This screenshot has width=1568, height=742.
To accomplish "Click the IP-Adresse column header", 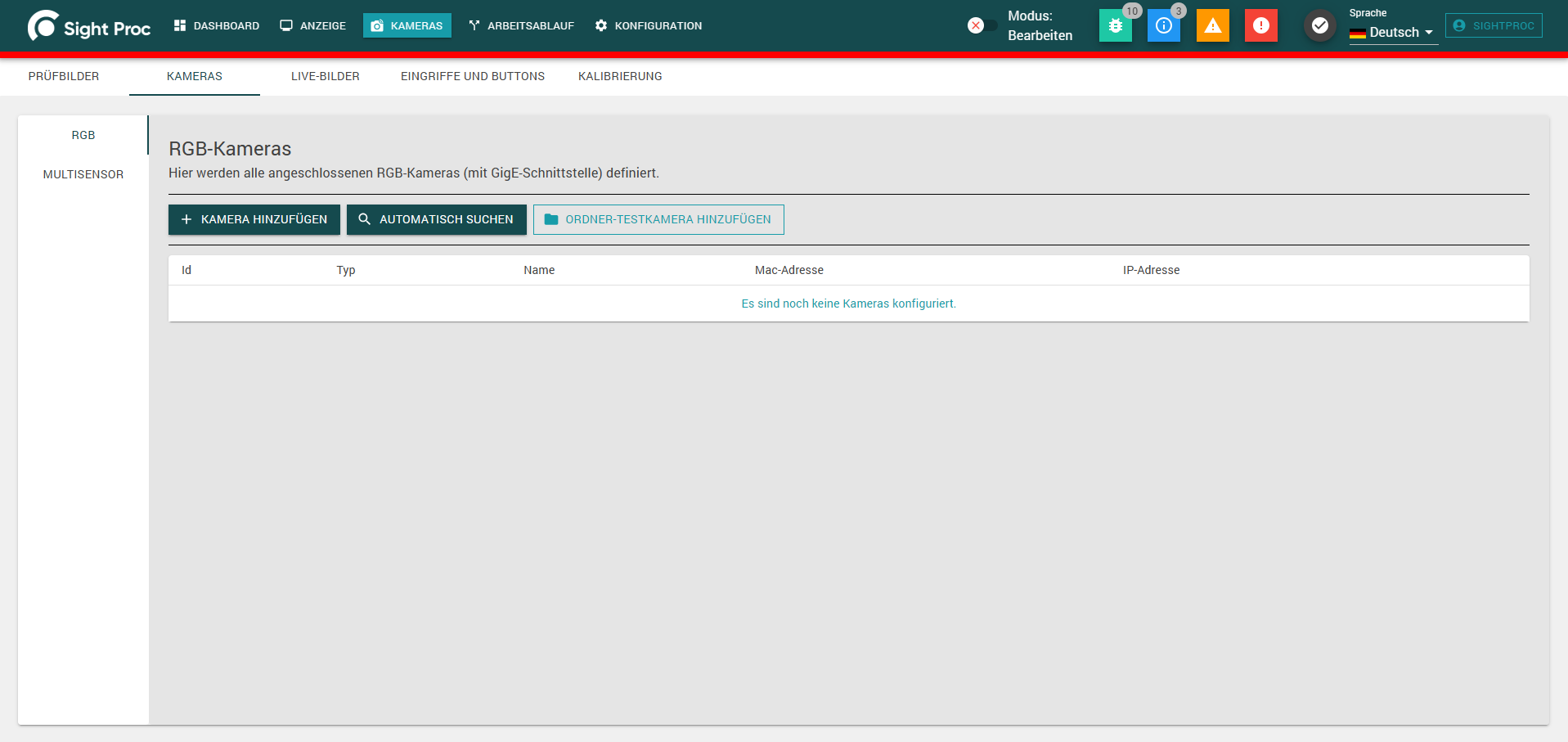I will [1152, 270].
